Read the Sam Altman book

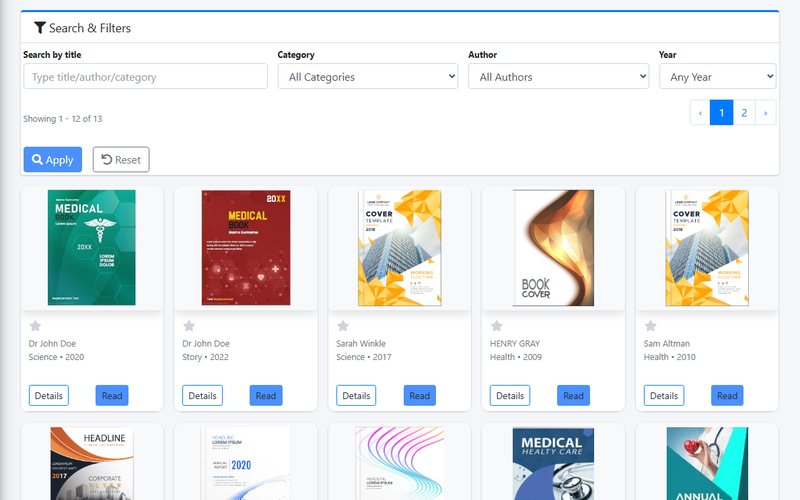pyautogui.click(x=727, y=395)
